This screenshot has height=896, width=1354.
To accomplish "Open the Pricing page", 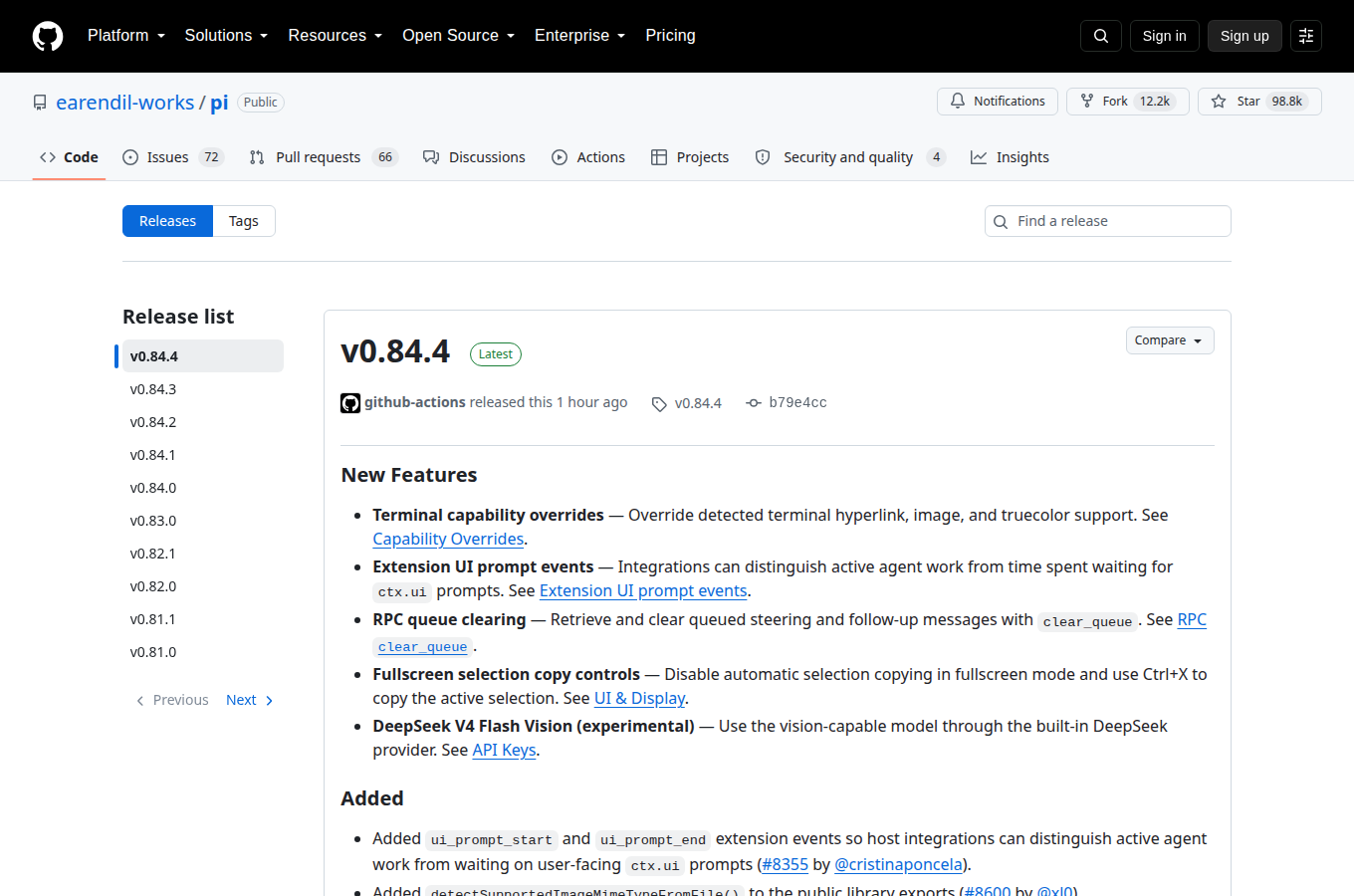I will tap(670, 36).
